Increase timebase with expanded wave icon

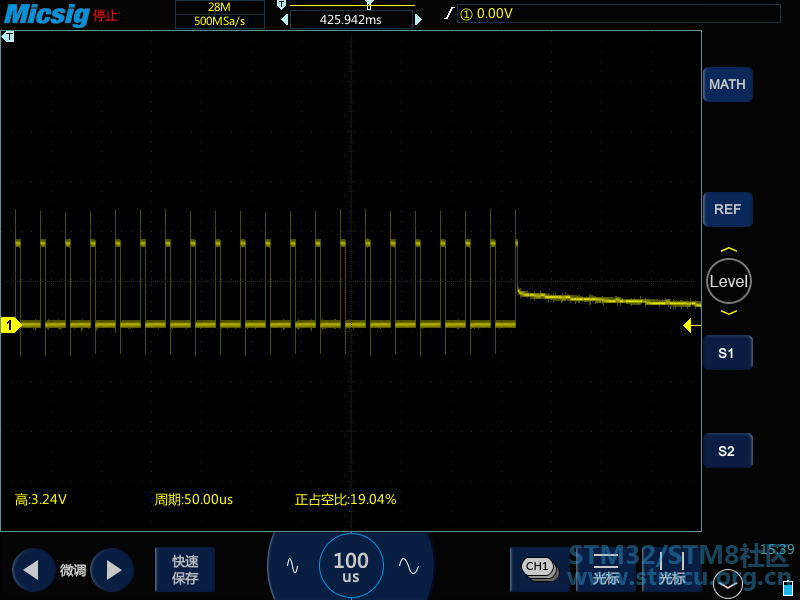click(x=409, y=565)
